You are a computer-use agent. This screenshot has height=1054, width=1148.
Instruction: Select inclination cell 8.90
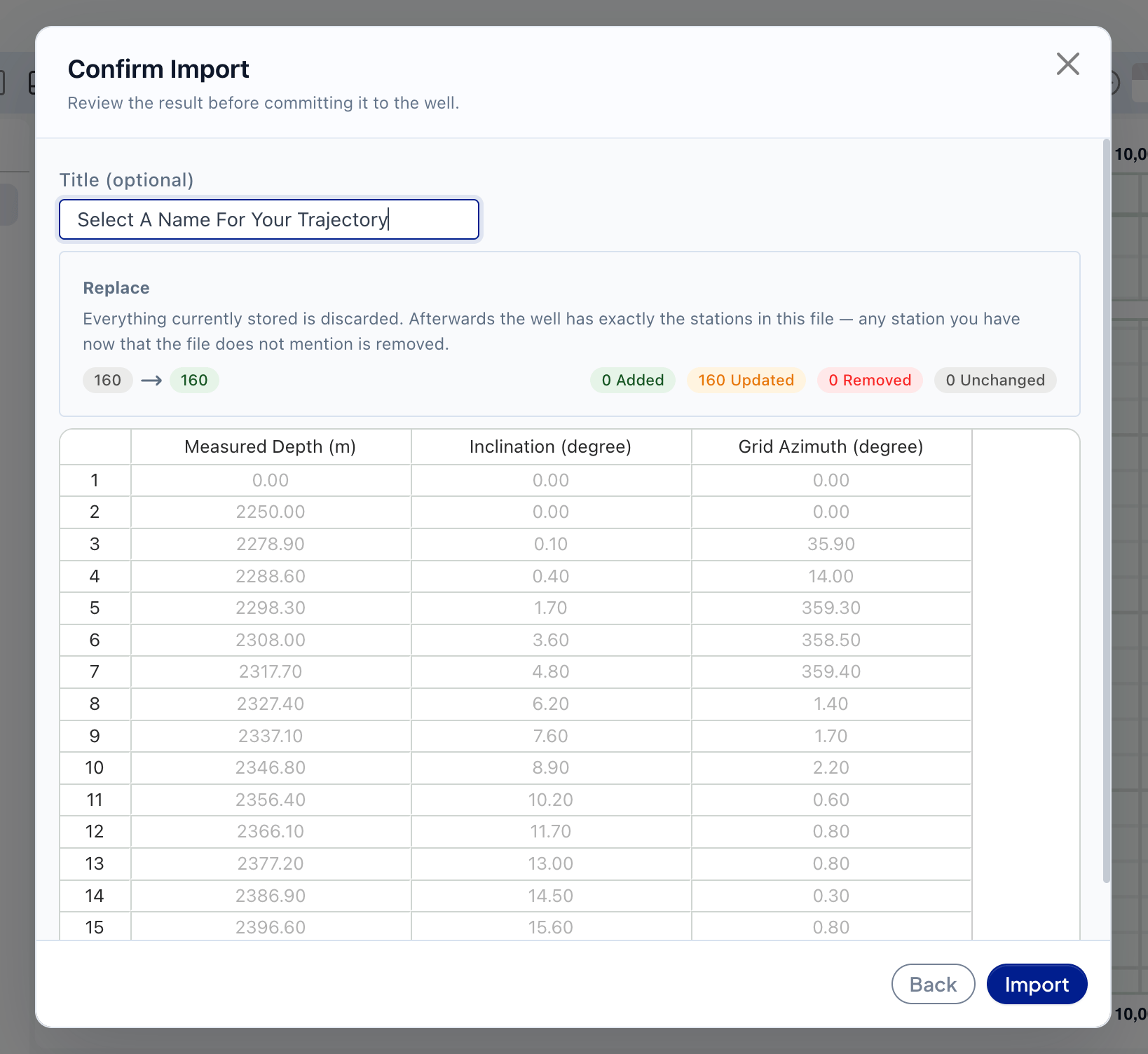point(551,767)
